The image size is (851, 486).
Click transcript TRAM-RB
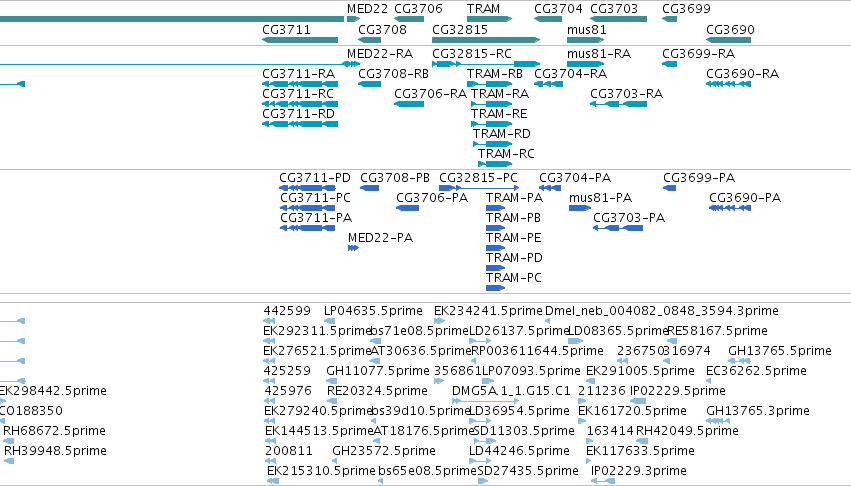(x=494, y=74)
